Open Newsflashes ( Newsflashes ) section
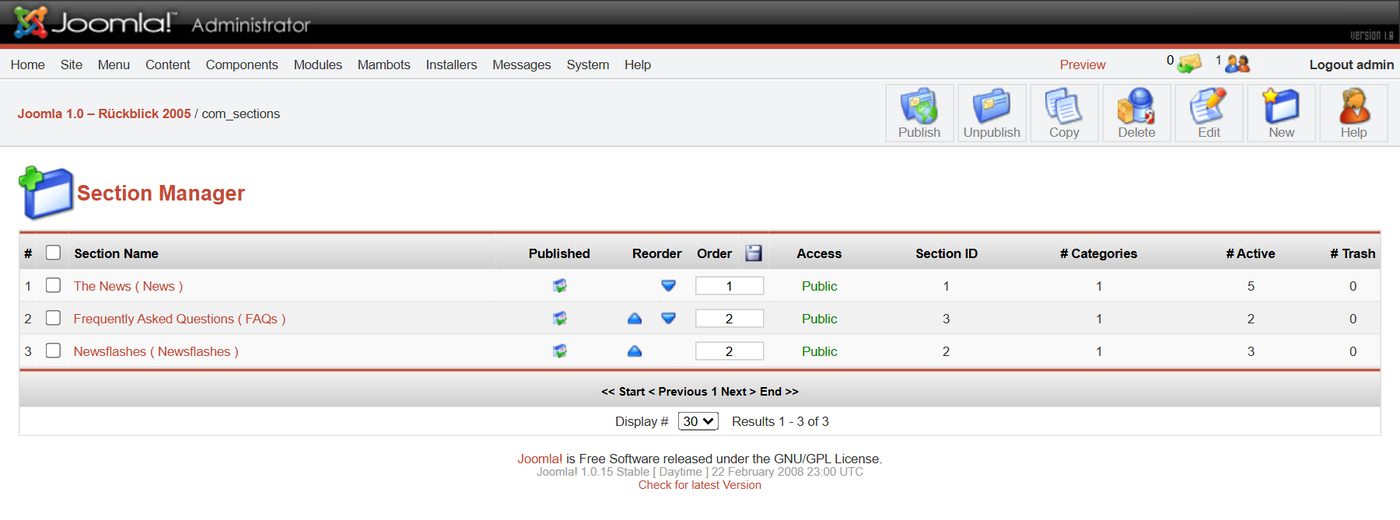This screenshot has height=520, width=1400. pyautogui.click(x=156, y=351)
